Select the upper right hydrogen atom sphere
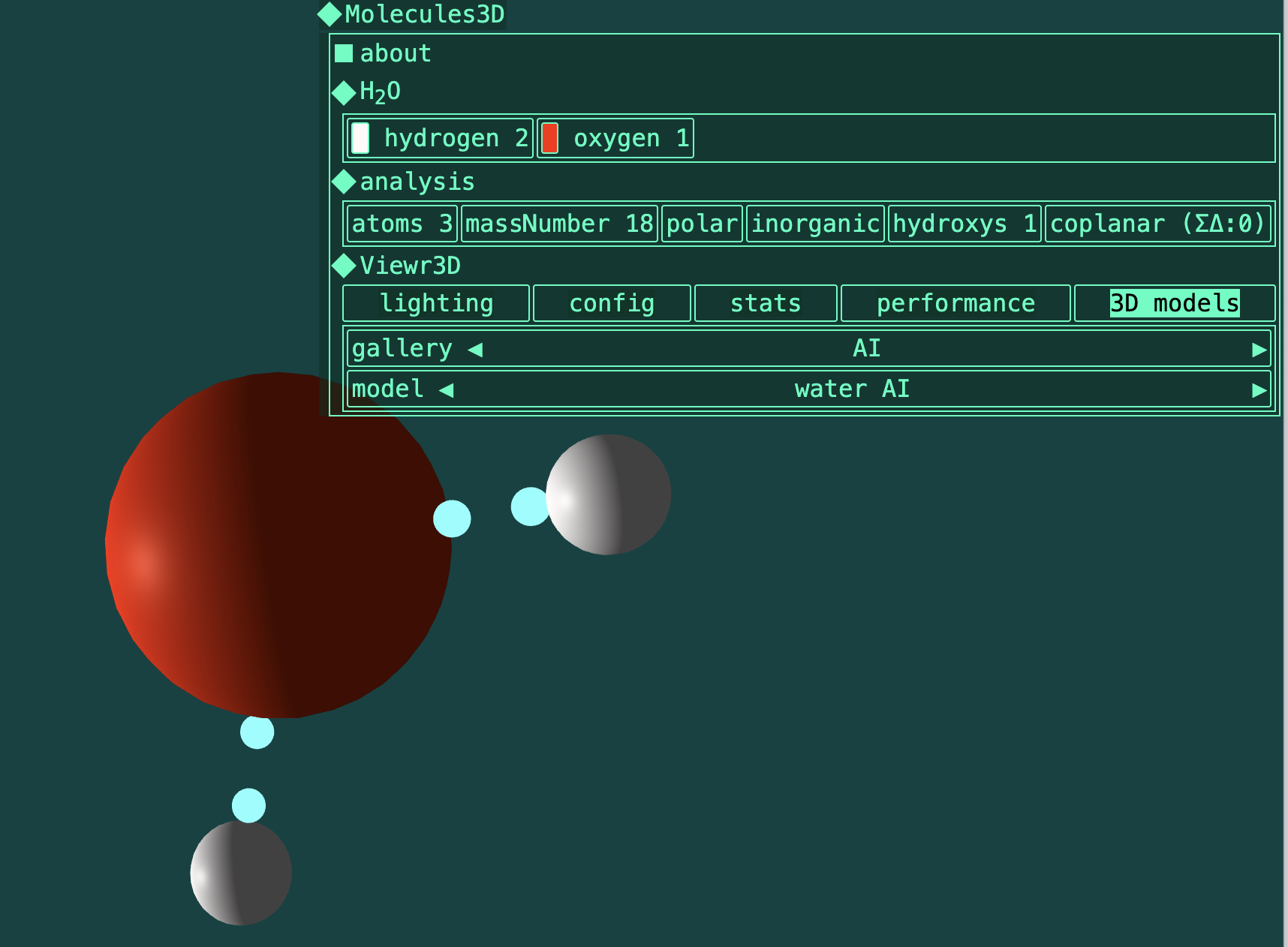 609,495
